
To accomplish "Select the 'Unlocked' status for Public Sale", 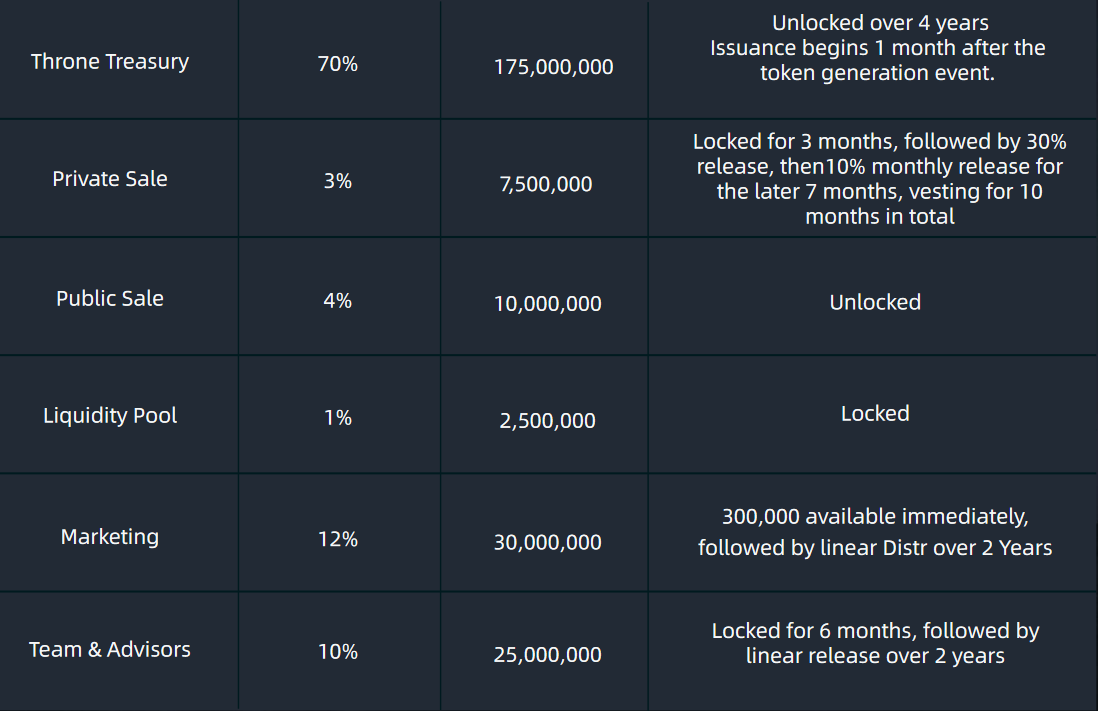I will [x=875, y=302].
